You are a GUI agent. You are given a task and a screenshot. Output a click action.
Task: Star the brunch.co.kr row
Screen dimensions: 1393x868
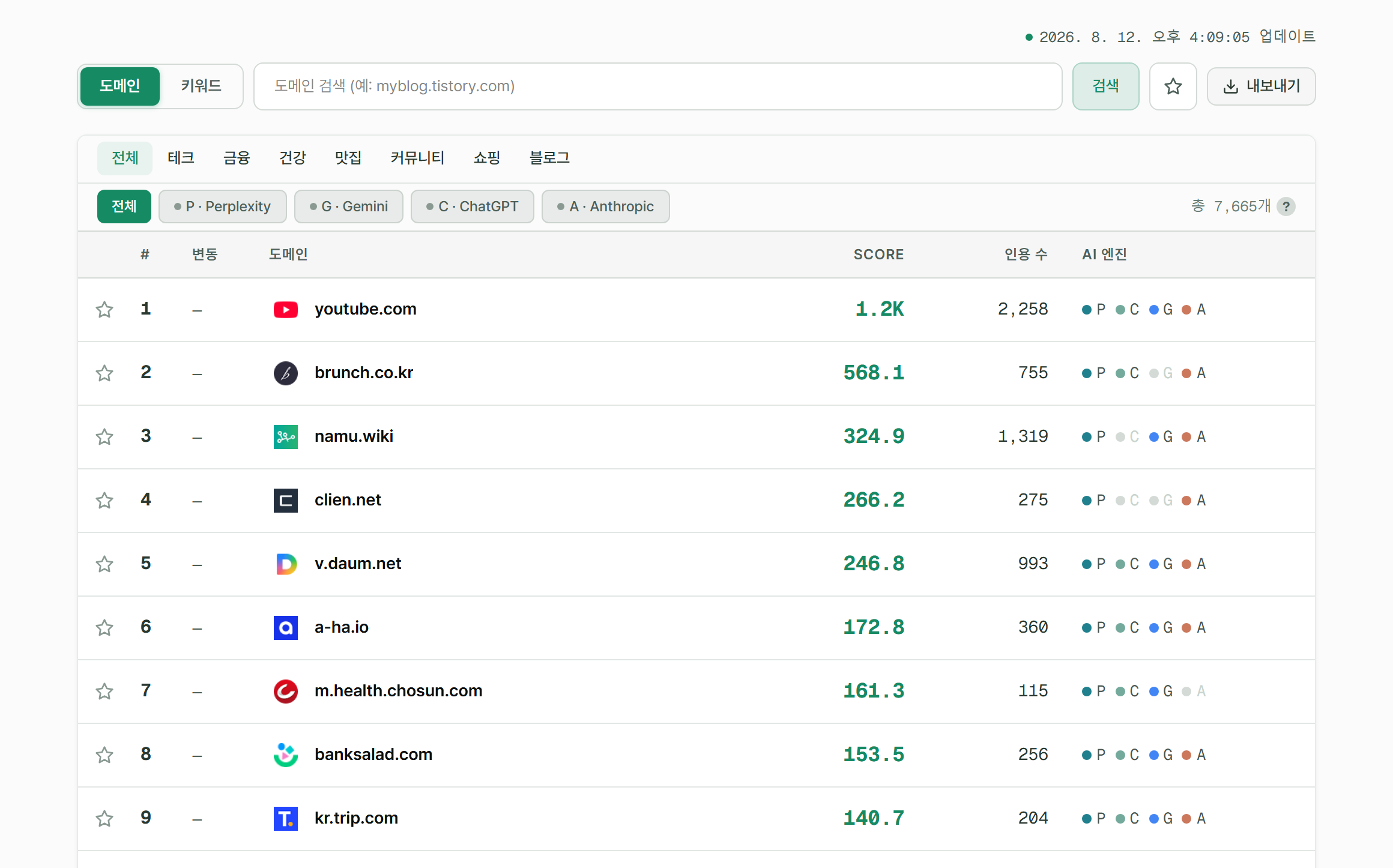(104, 373)
